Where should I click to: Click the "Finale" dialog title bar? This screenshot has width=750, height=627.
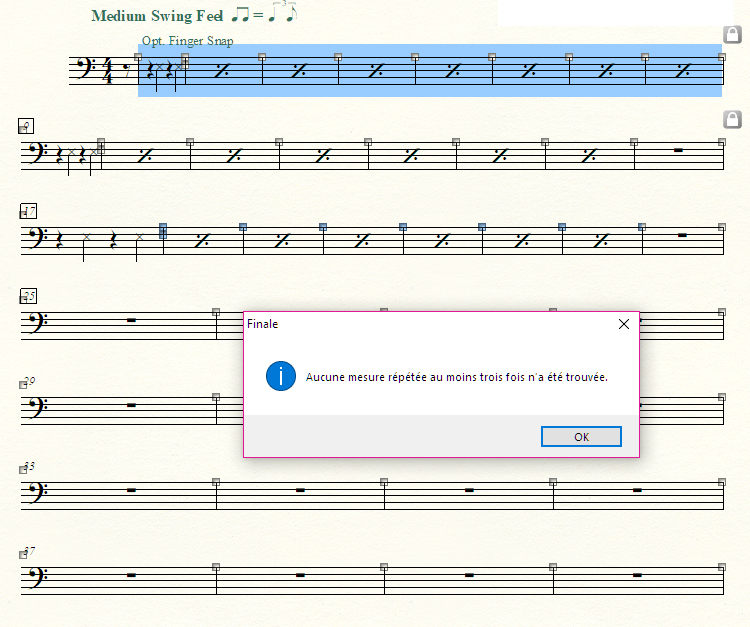(x=420, y=324)
